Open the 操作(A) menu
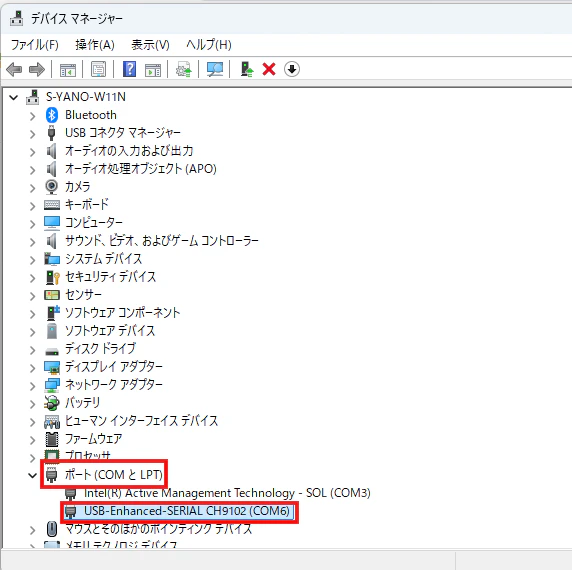This screenshot has width=572, height=570. tap(95, 45)
